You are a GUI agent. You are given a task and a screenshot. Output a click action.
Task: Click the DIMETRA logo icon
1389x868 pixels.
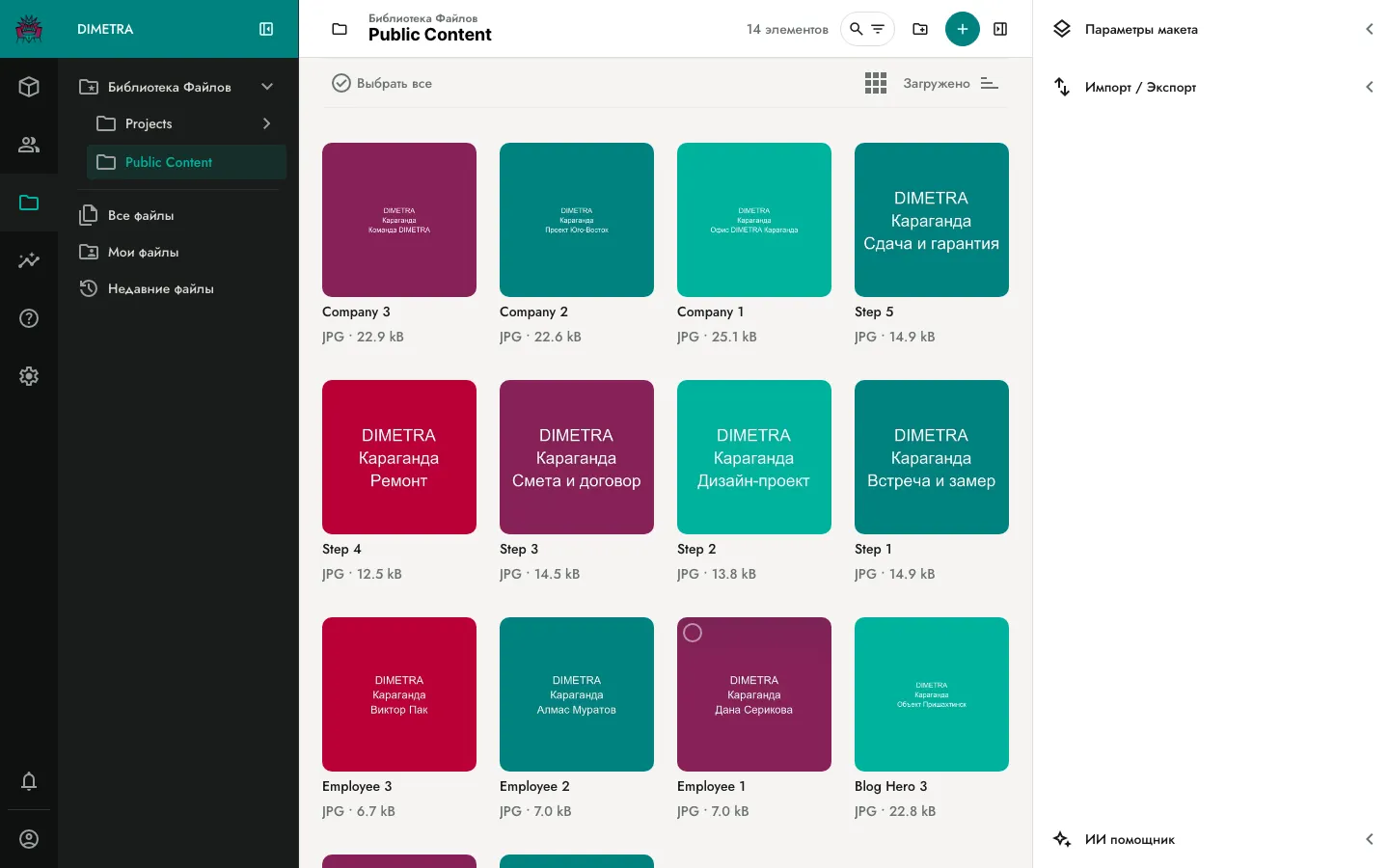click(29, 29)
